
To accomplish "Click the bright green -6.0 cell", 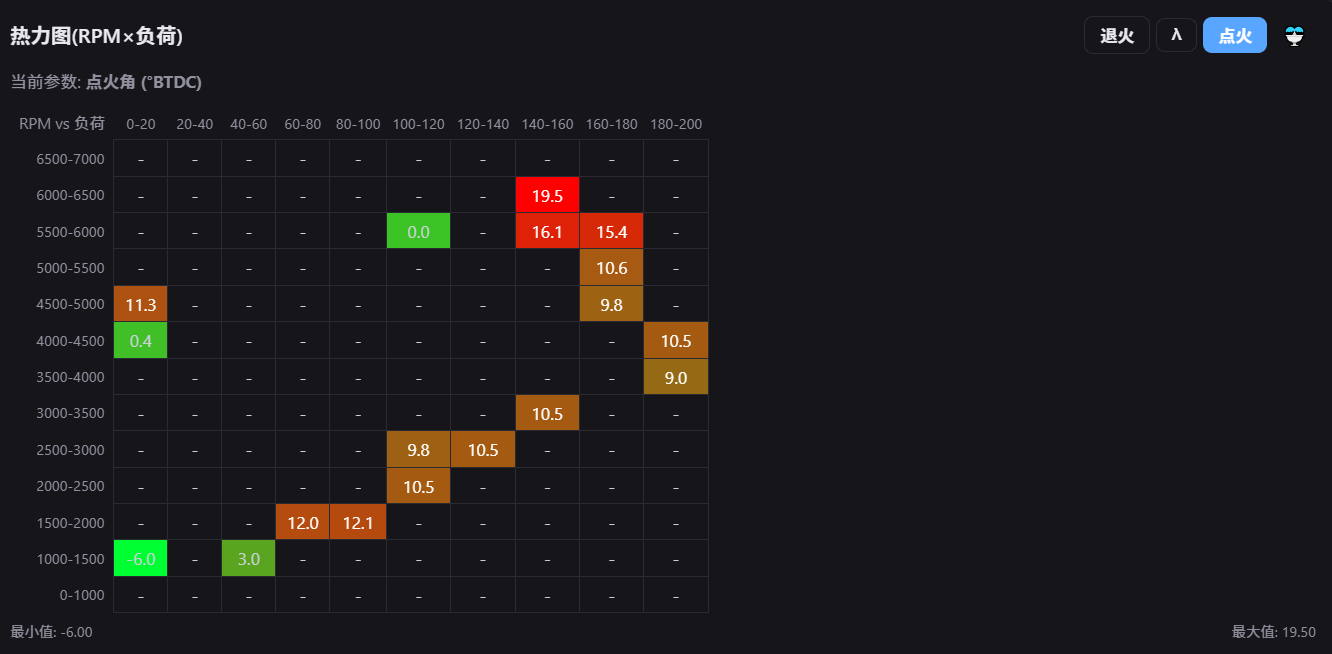I will click(141, 558).
